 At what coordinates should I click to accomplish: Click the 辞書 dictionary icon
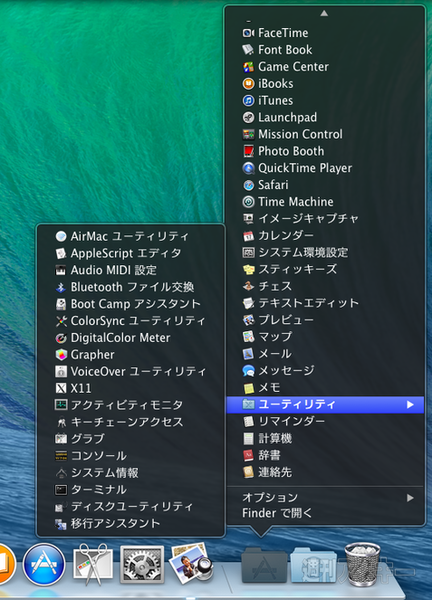(x=248, y=455)
